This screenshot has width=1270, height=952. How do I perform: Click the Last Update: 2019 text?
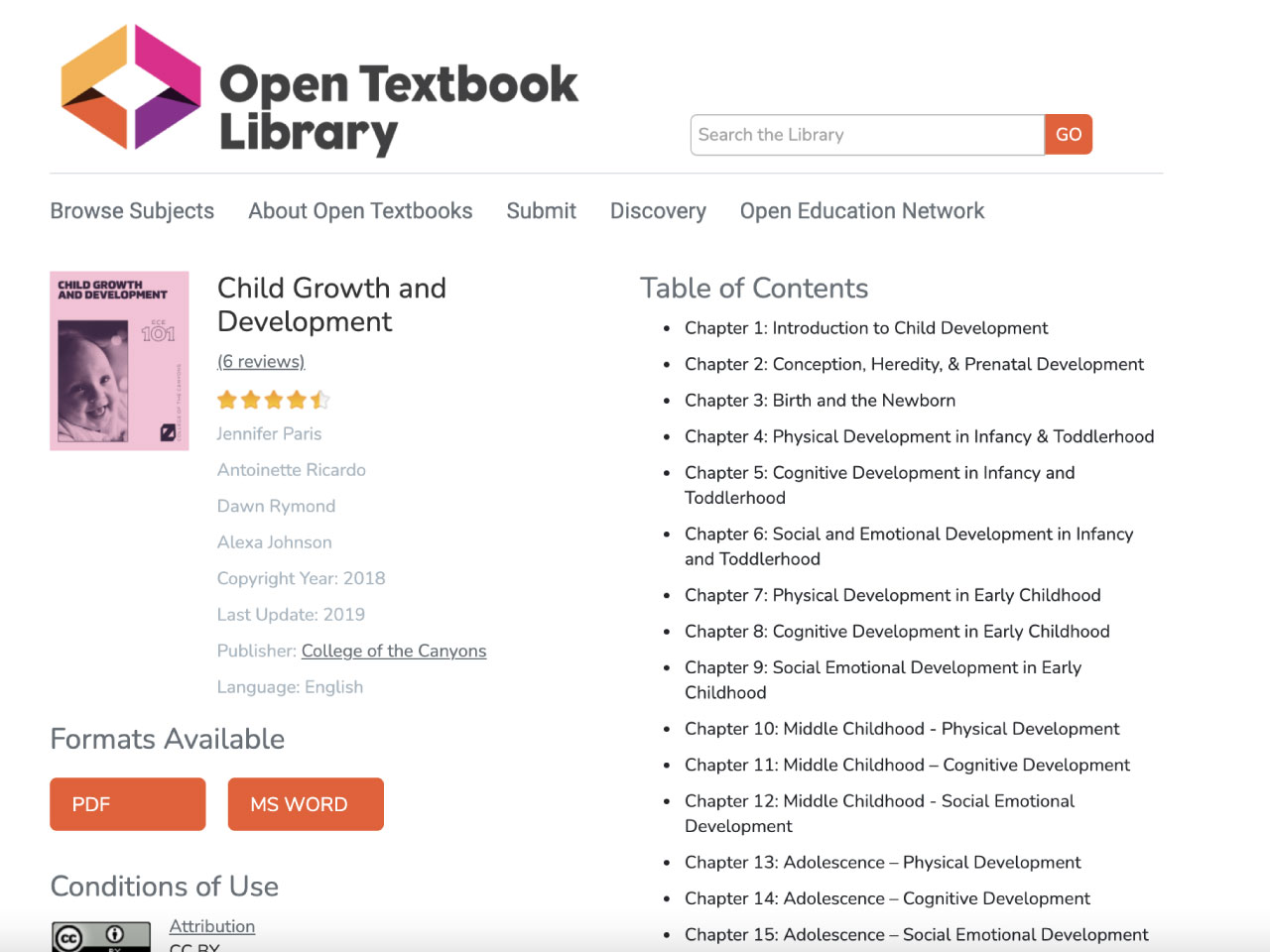[291, 615]
